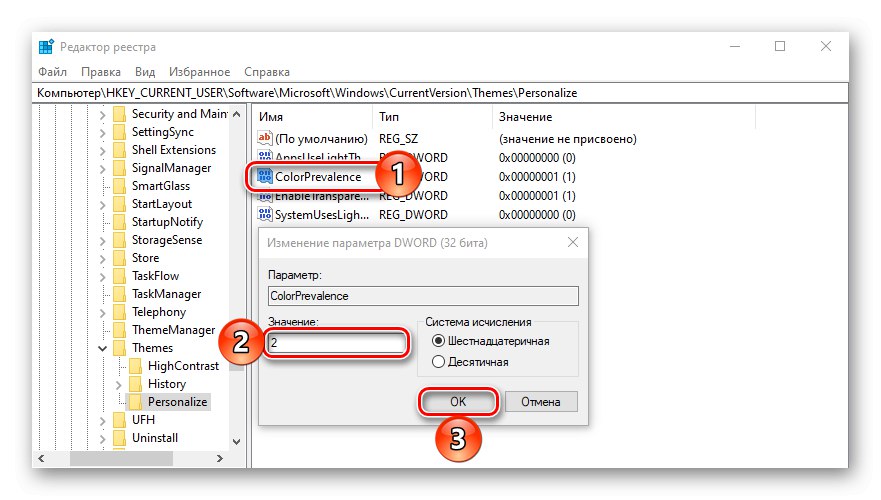Screen dimensions: 881x500
Task: Expand the Uninstall tree node
Action: click(x=102, y=438)
